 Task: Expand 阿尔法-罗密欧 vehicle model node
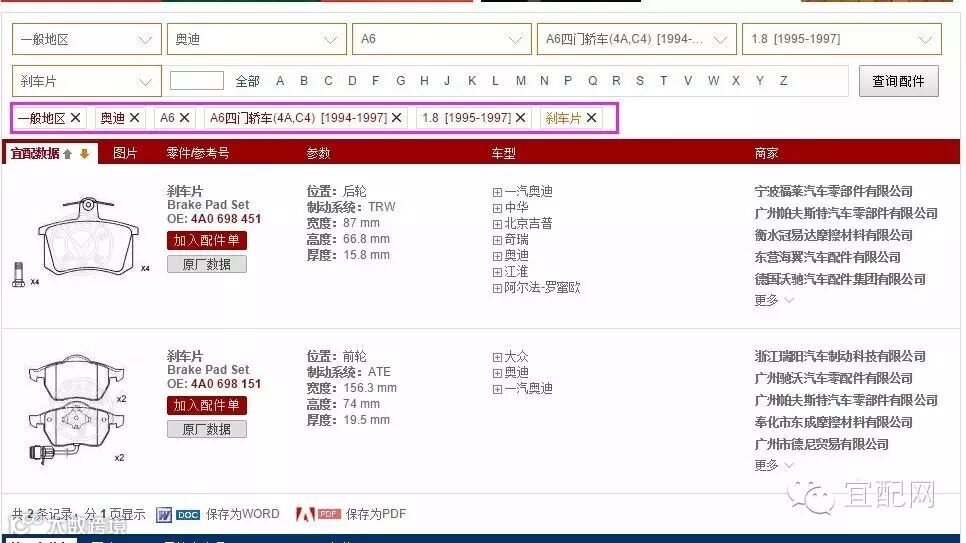[x=497, y=288]
